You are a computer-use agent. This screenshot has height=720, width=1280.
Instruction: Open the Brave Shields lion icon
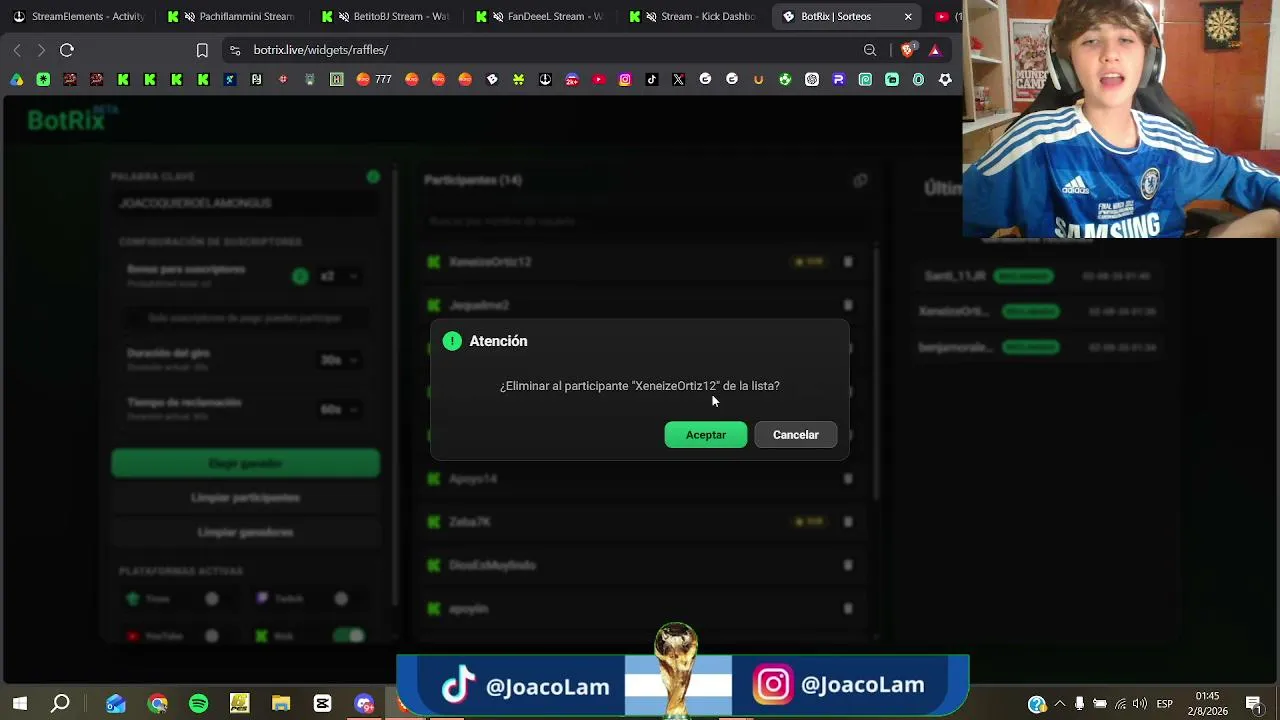(908, 50)
